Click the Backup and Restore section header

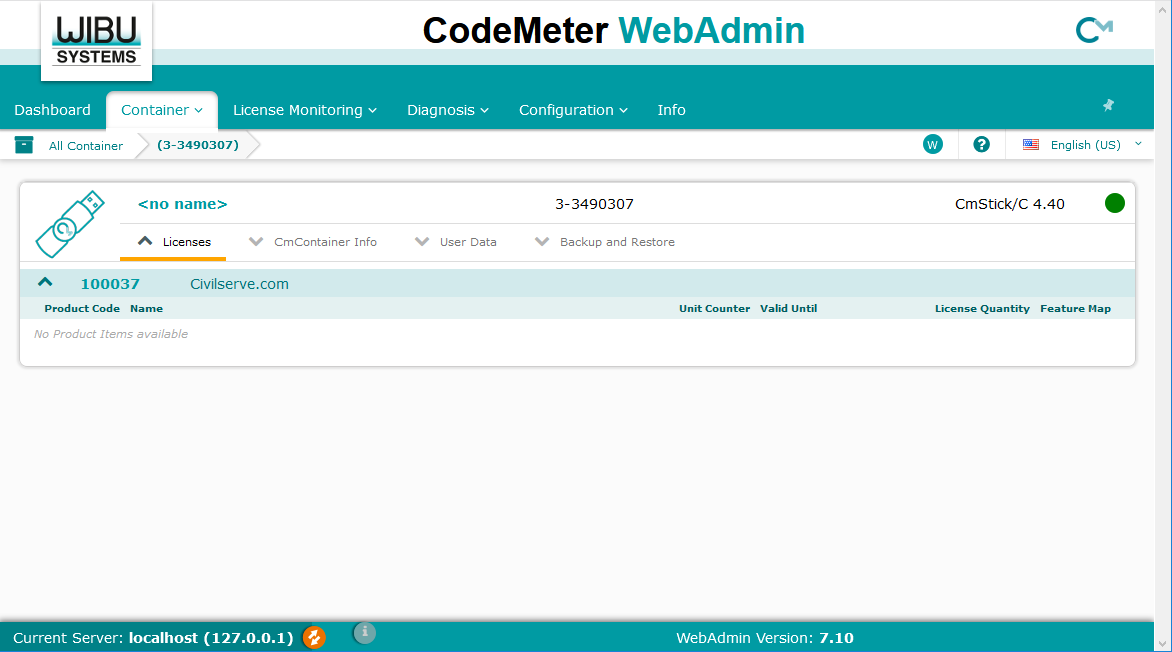(617, 241)
